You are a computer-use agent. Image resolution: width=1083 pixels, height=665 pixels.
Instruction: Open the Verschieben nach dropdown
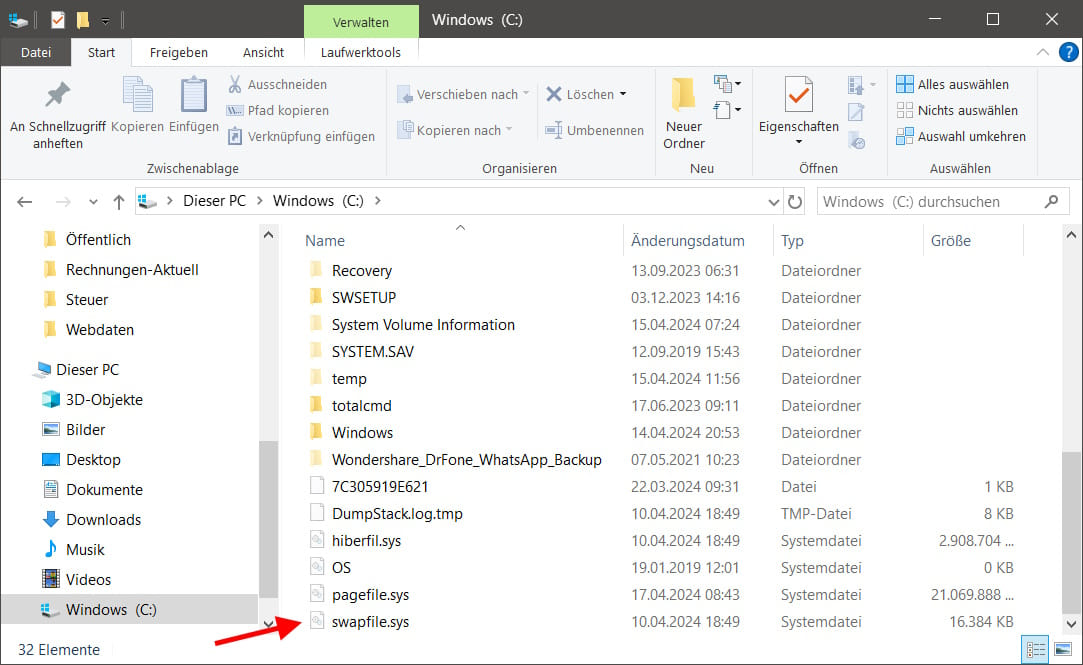pos(528,94)
